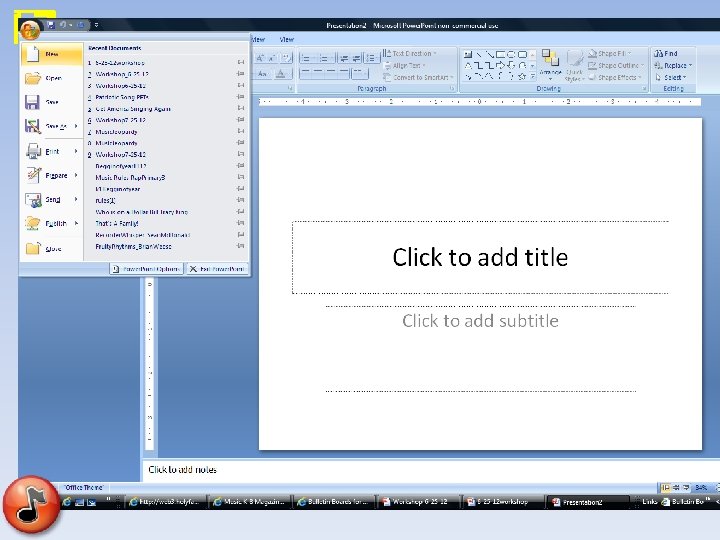Click the Exit PowerPoint button
720x540 pixels.
point(217,269)
